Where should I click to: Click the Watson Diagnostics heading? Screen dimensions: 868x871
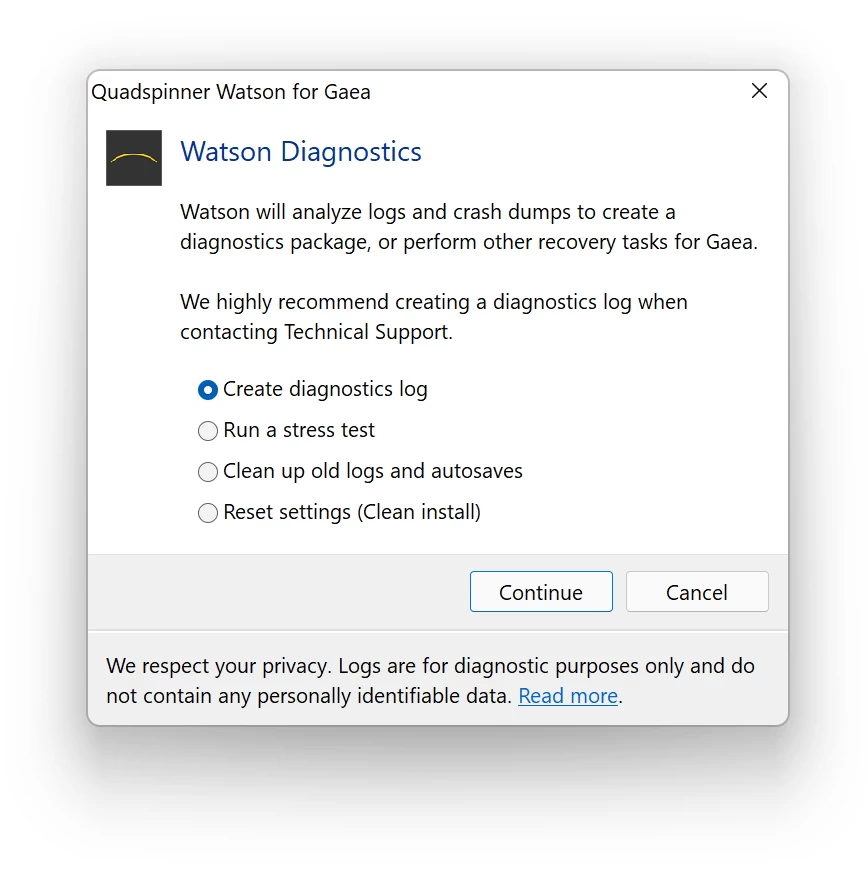pos(301,152)
